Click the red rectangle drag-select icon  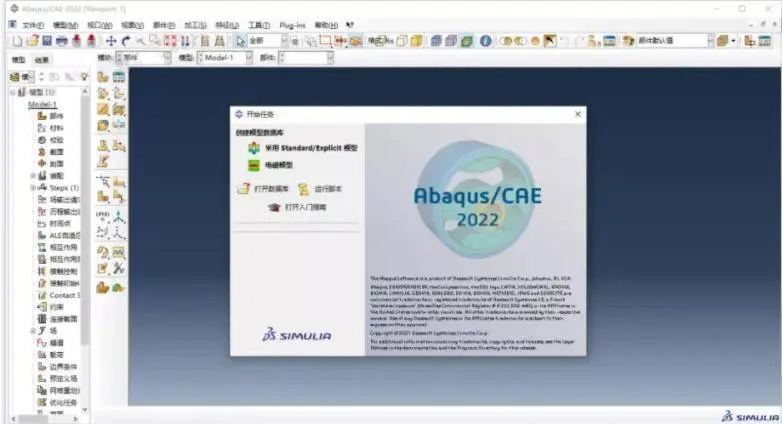pyautogui.click(x=325, y=41)
